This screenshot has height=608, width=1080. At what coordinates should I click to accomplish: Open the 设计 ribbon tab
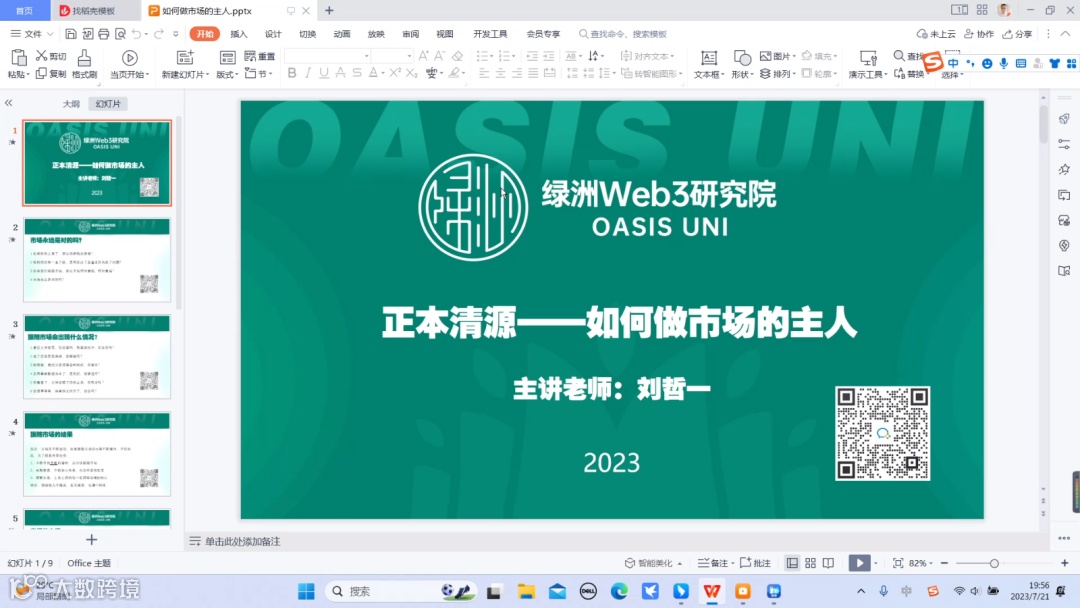point(273,34)
